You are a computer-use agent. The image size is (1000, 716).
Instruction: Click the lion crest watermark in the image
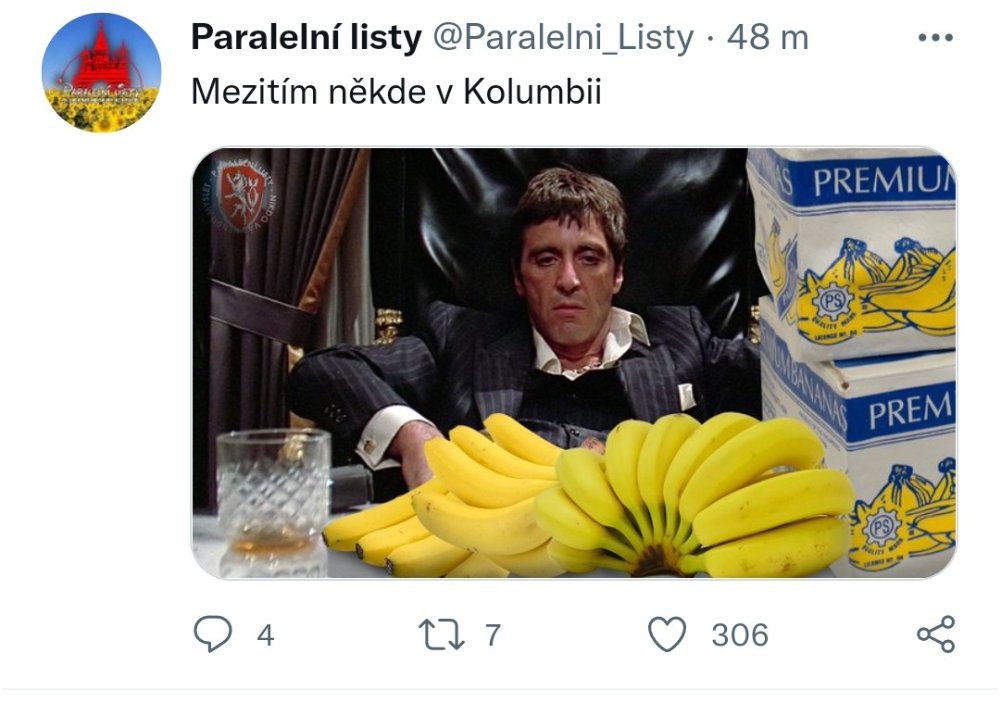[241, 193]
